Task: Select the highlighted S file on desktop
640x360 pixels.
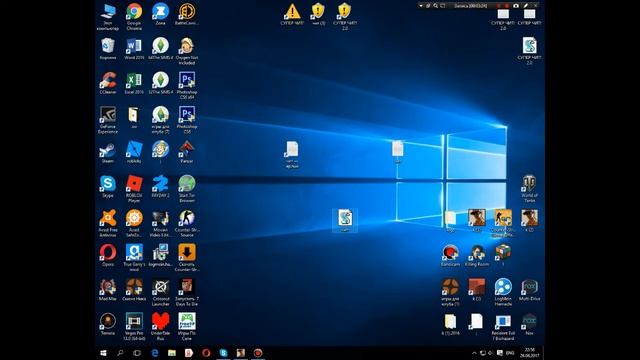Action: pyautogui.click(x=345, y=220)
